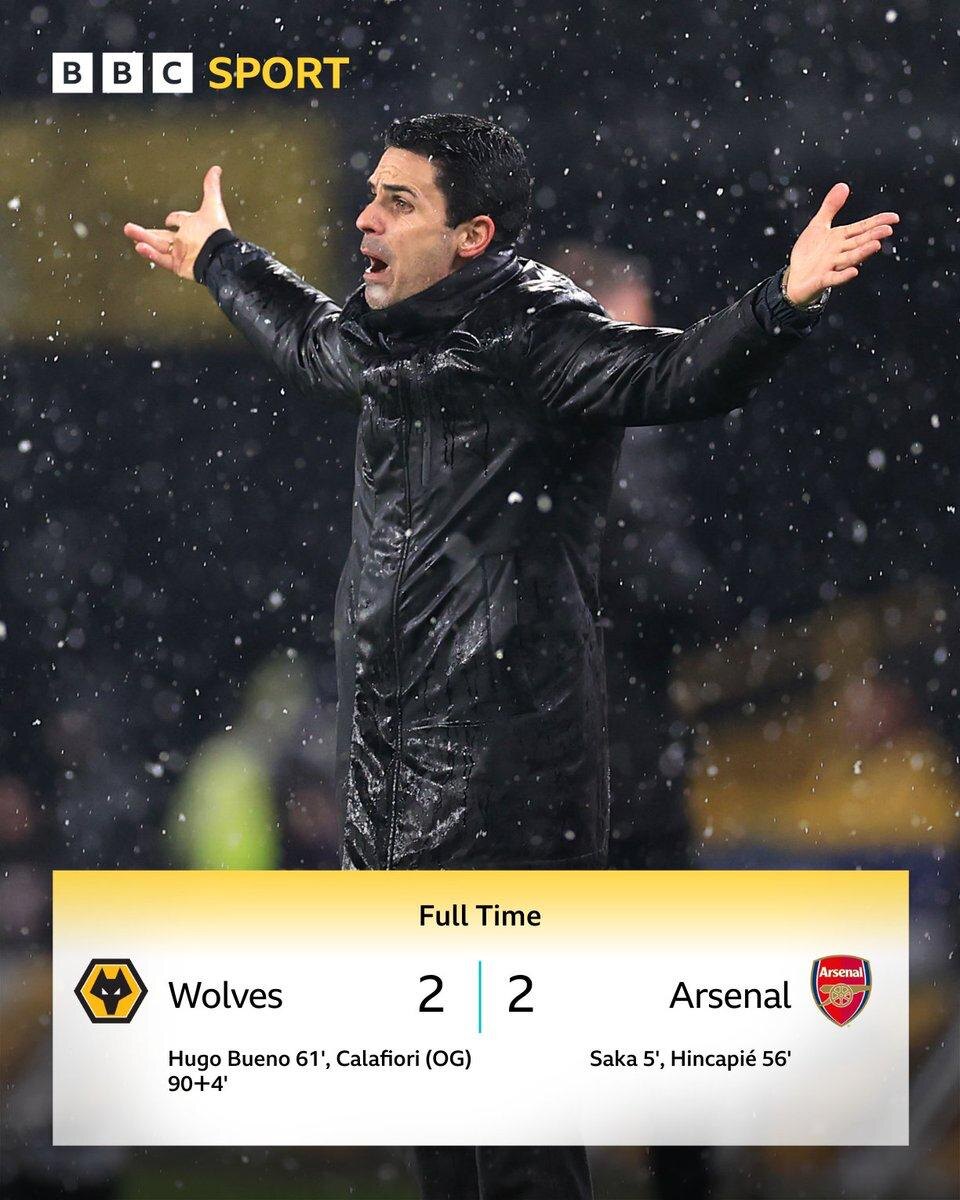The height and width of the screenshot is (1200, 960).
Task: Click the Wolves team name
Action: (x=225, y=996)
